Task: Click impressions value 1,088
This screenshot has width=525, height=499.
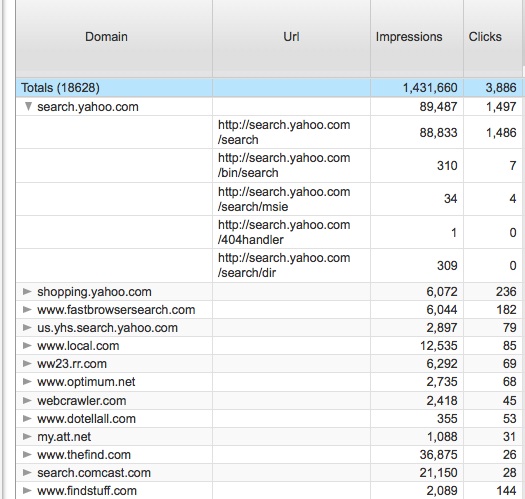Action: tap(442, 437)
